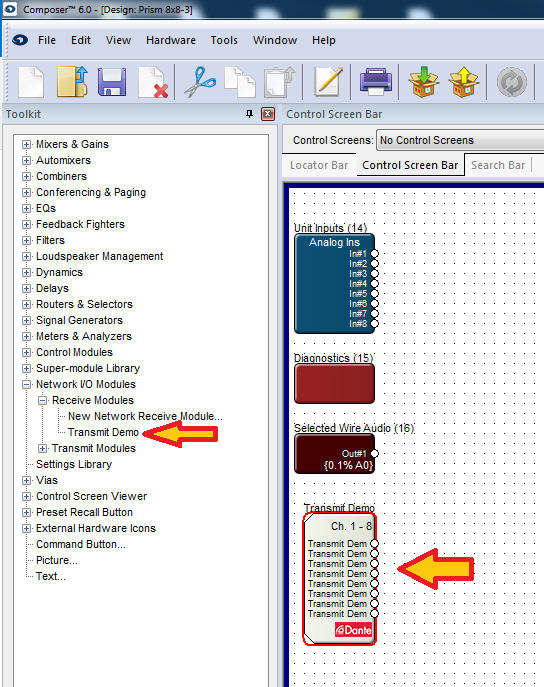
Task: Click the grey circular refresh icon
Action: 512,82
